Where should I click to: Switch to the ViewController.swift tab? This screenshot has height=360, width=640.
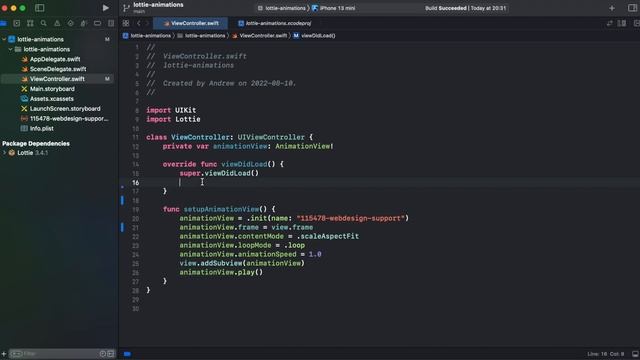pyautogui.click(x=191, y=23)
